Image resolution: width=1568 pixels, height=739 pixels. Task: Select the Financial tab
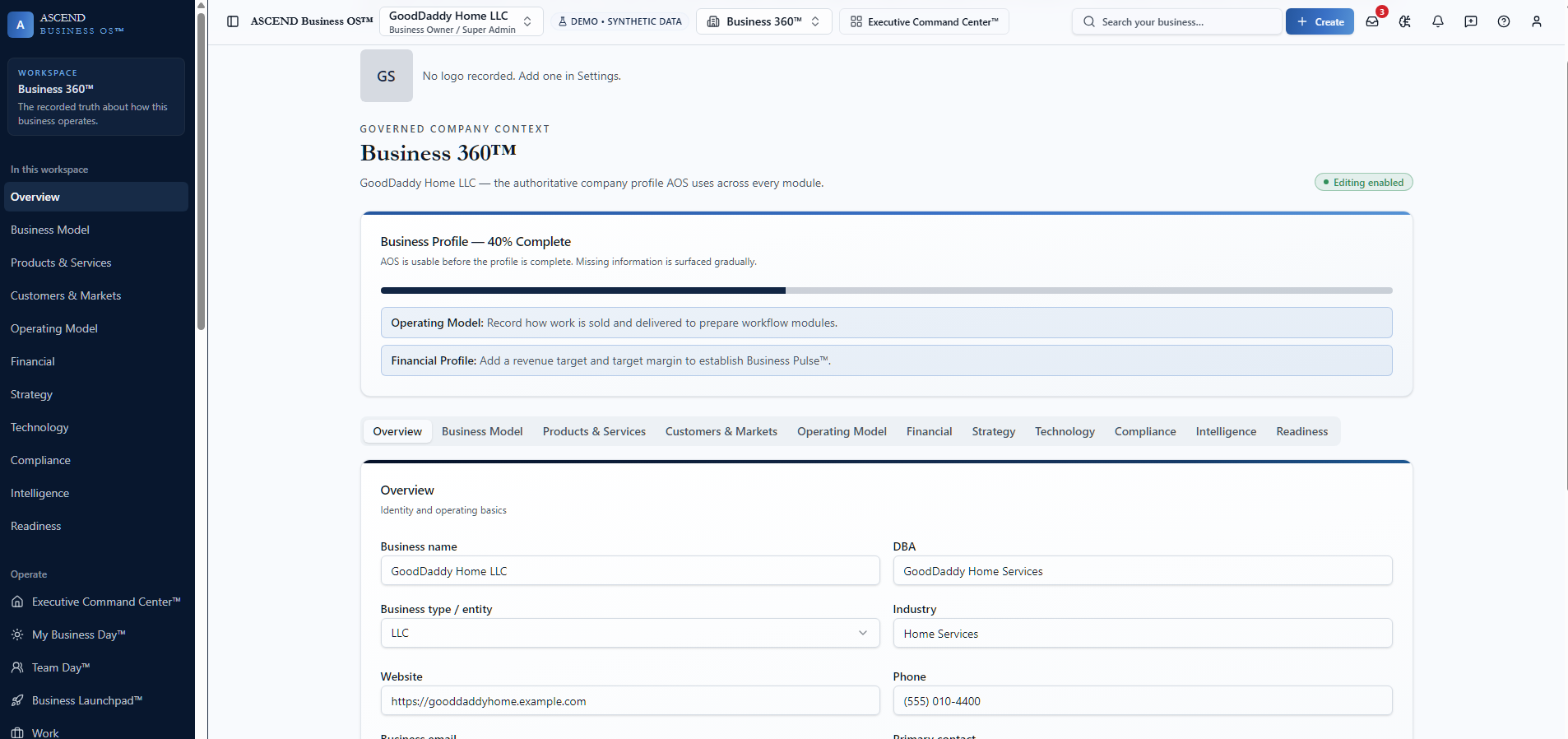point(929,431)
